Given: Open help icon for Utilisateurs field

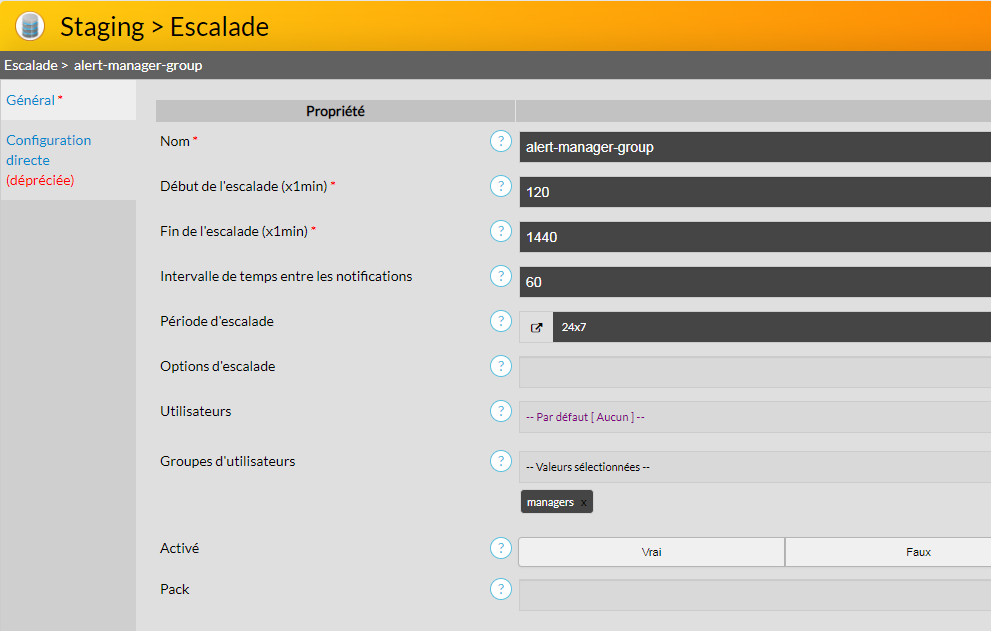Looking at the screenshot, I should point(501,411).
